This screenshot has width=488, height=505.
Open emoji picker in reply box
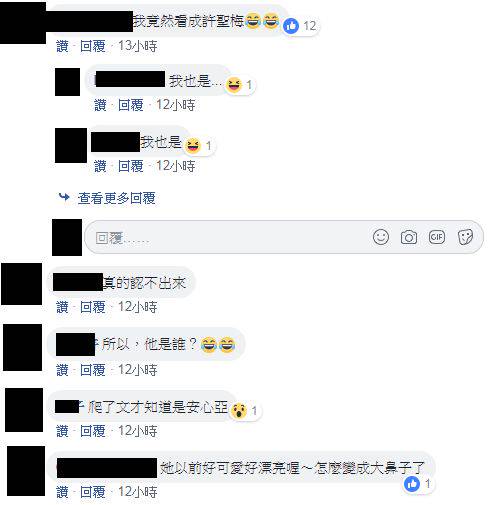click(381, 237)
